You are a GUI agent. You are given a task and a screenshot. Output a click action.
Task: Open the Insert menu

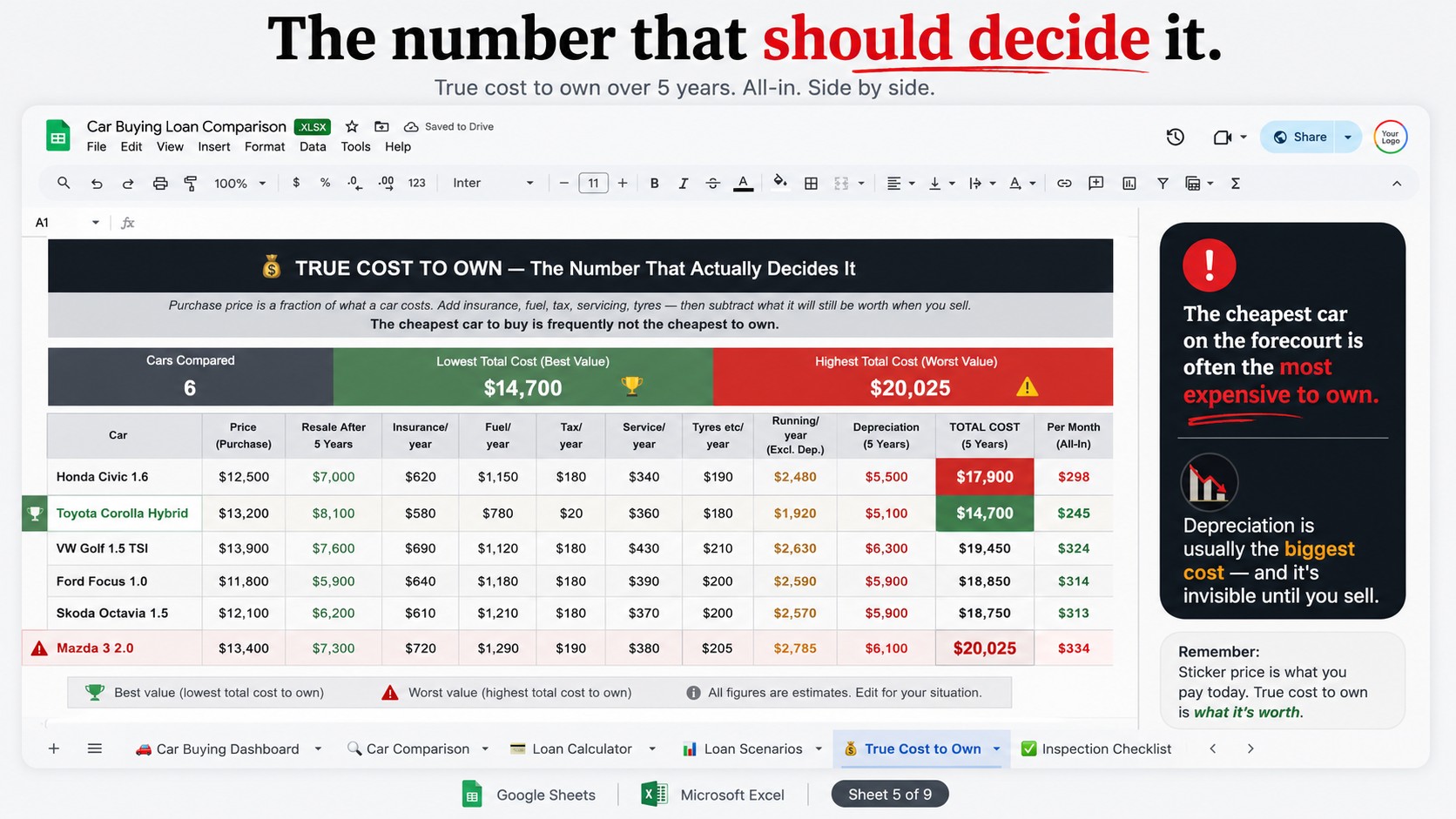(x=214, y=147)
